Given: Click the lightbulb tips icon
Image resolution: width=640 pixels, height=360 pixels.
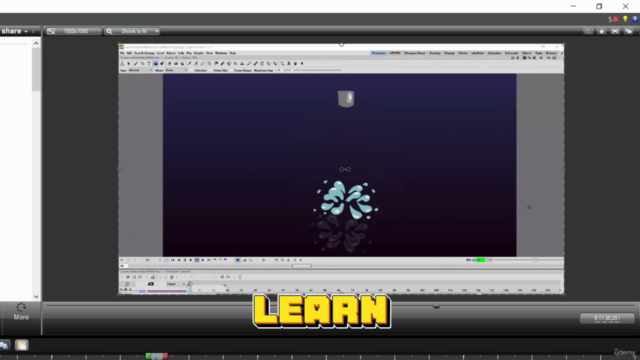Looking at the screenshot, I should (x=625, y=19).
